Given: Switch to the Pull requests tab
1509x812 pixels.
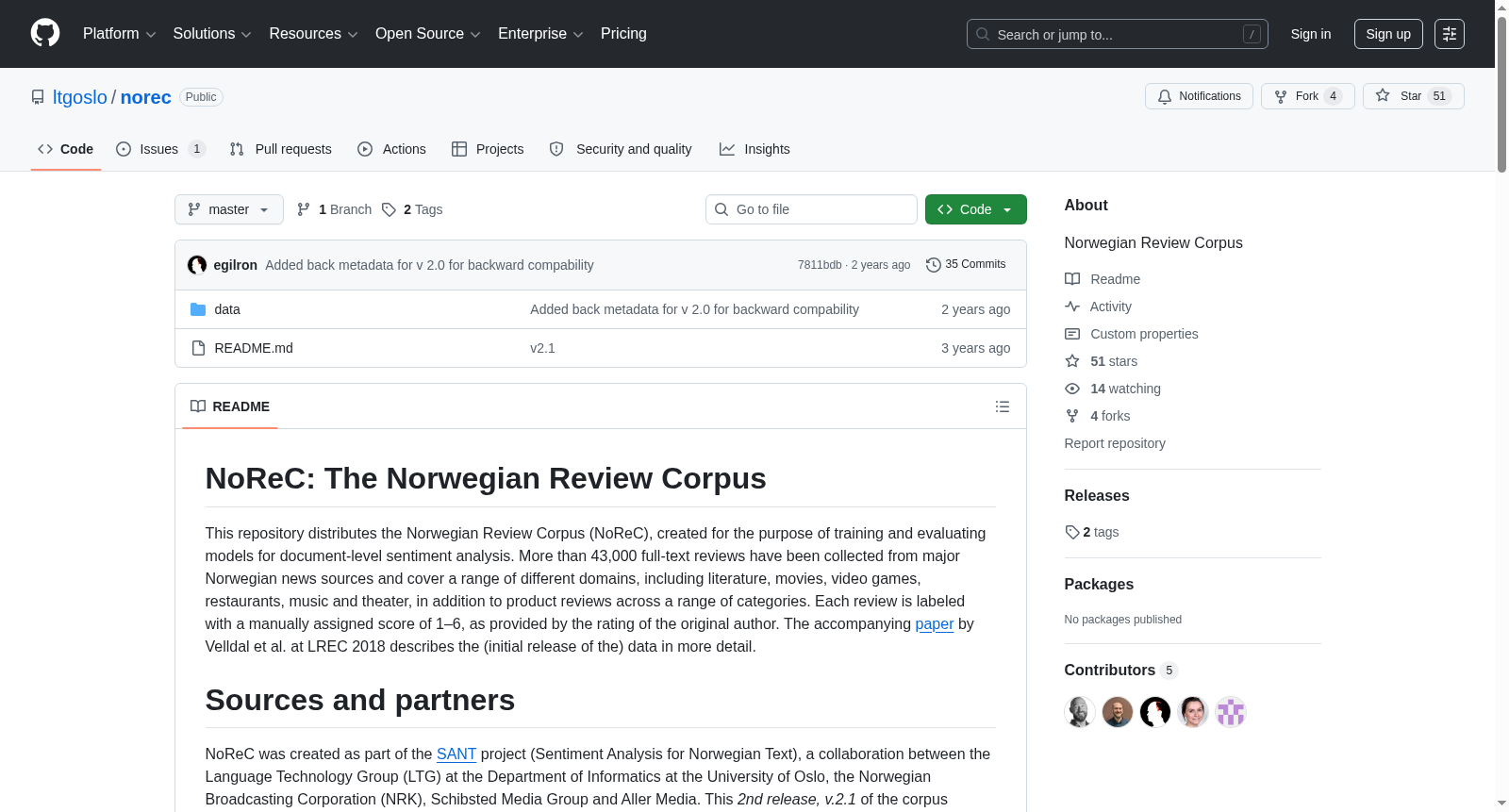Looking at the screenshot, I should [281, 149].
